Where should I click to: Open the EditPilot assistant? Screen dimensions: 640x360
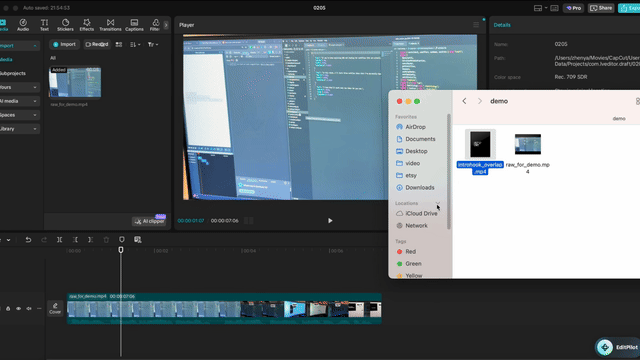click(x=617, y=347)
